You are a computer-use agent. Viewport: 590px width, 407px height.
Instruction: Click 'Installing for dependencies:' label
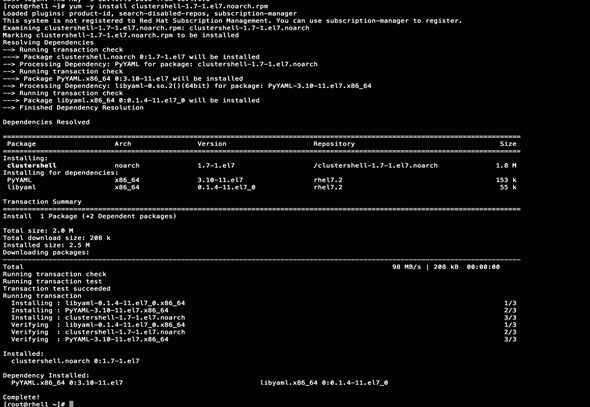click(61, 173)
